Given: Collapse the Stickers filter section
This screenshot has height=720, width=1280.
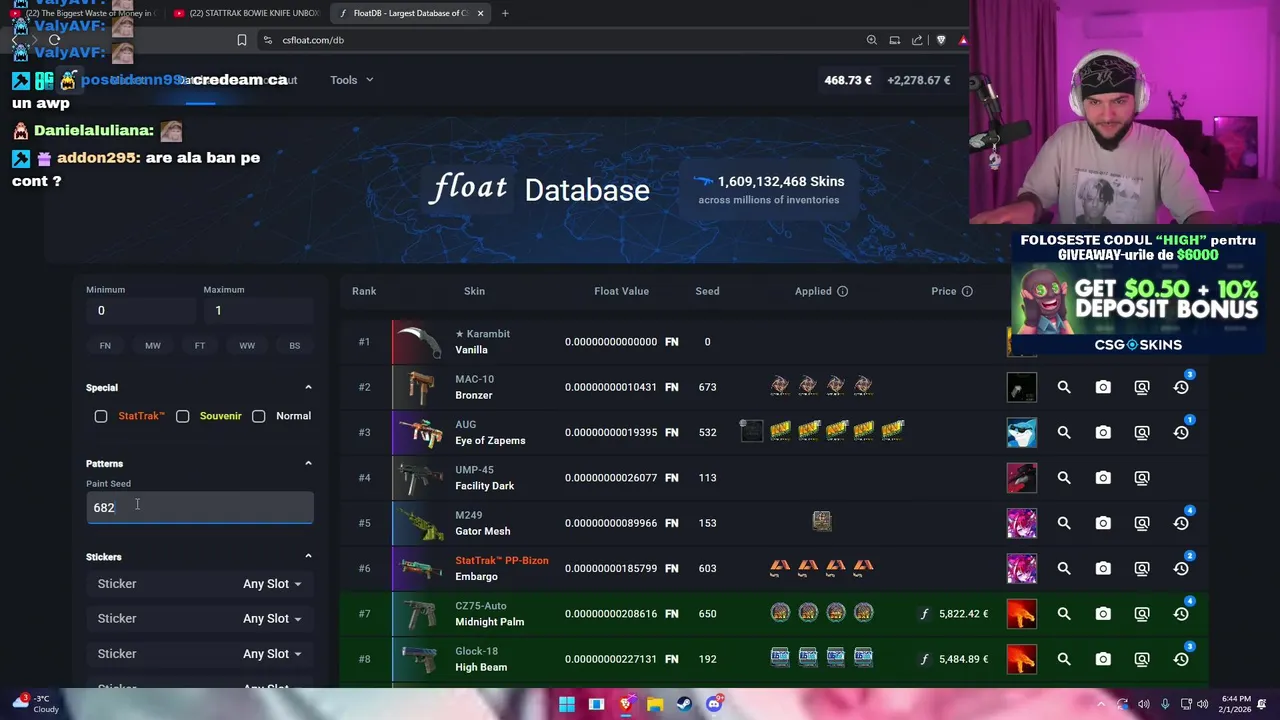Looking at the screenshot, I should pyautogui.click(x=308, y=556).
